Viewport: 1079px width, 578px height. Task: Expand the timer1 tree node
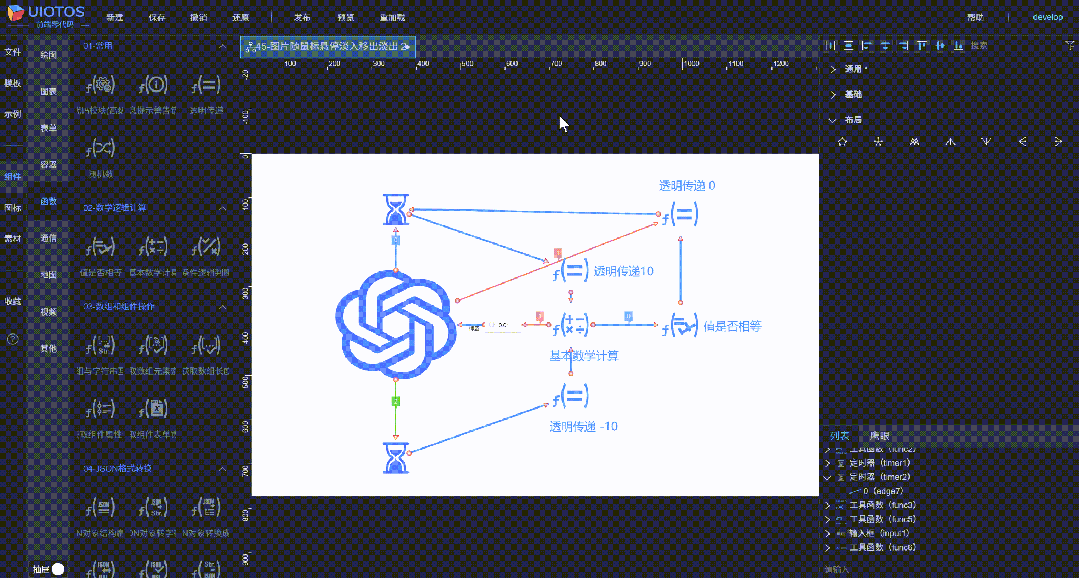828,463
